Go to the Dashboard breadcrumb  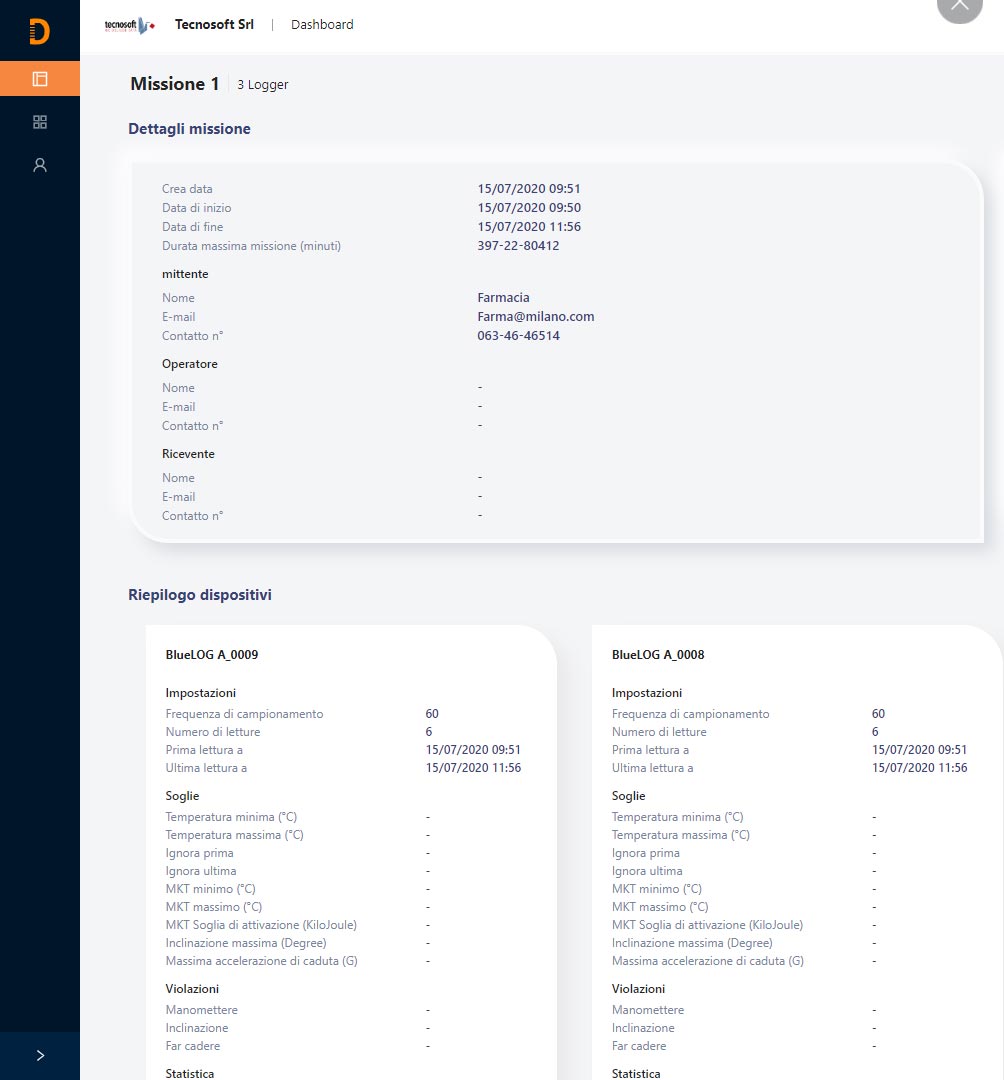(322, 25)
